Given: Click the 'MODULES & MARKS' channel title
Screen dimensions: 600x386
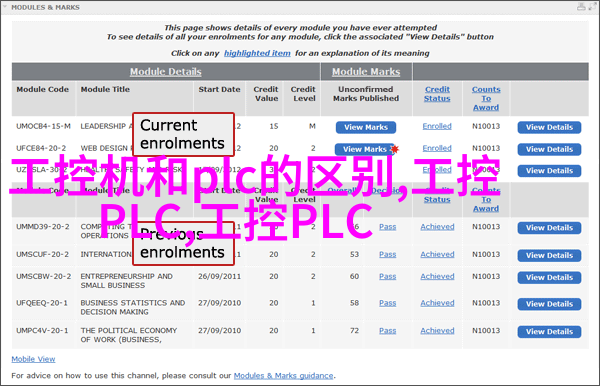Looking at the screenshot, I should [46, 7].
